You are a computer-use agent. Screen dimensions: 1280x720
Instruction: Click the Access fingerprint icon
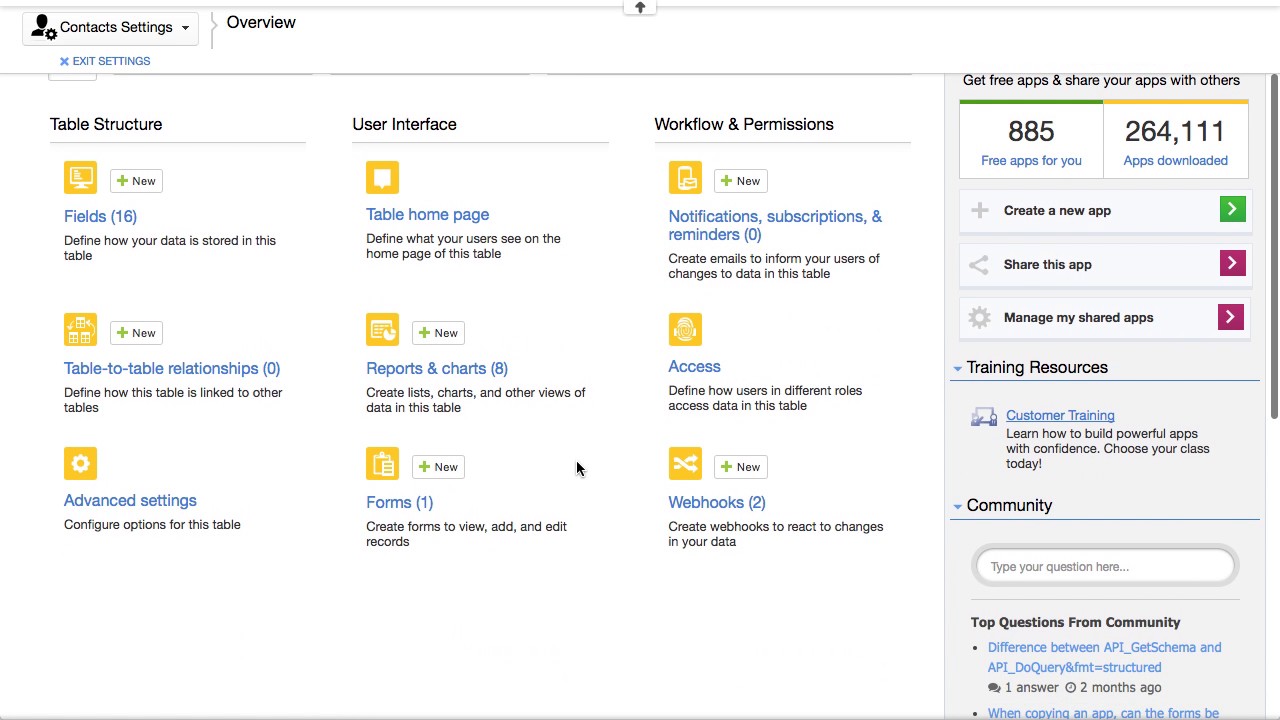(x=685, y=330)
